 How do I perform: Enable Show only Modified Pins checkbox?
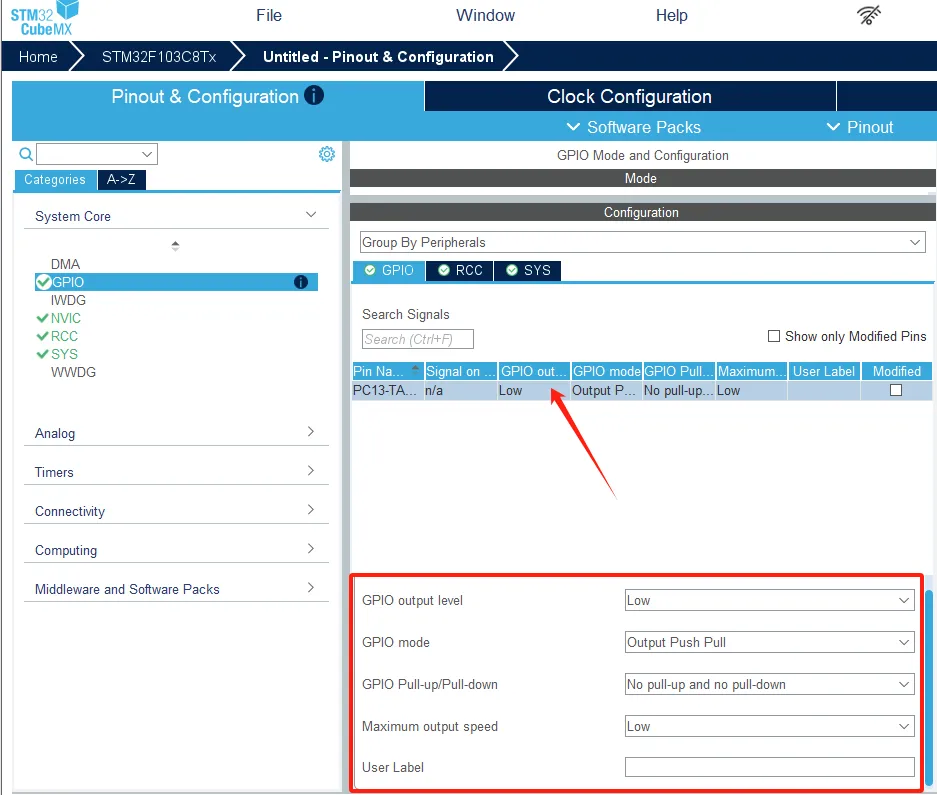tap(774, 336)
